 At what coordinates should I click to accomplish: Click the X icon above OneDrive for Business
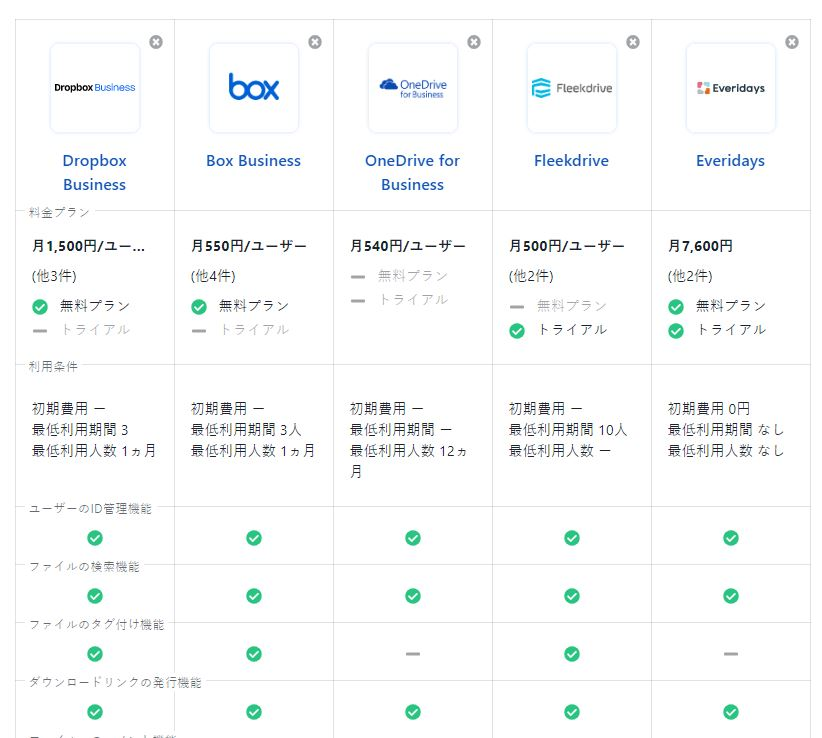[474, 42]
